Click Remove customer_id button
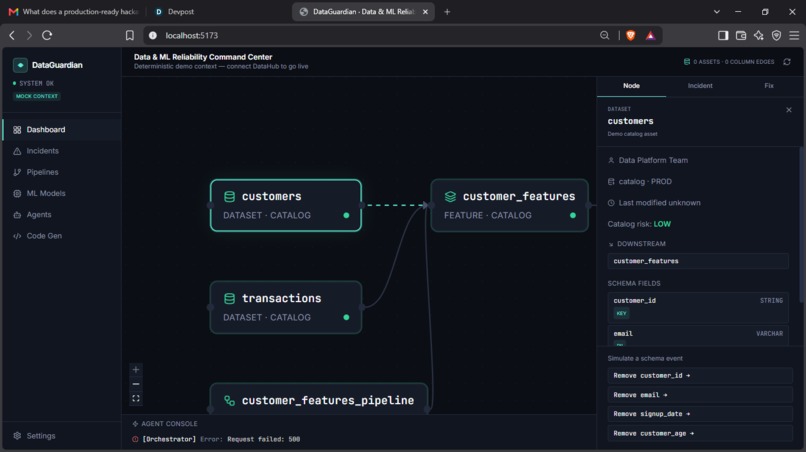Image resolution: width=806 pixels, height=452 pixels. pos(699,375)
